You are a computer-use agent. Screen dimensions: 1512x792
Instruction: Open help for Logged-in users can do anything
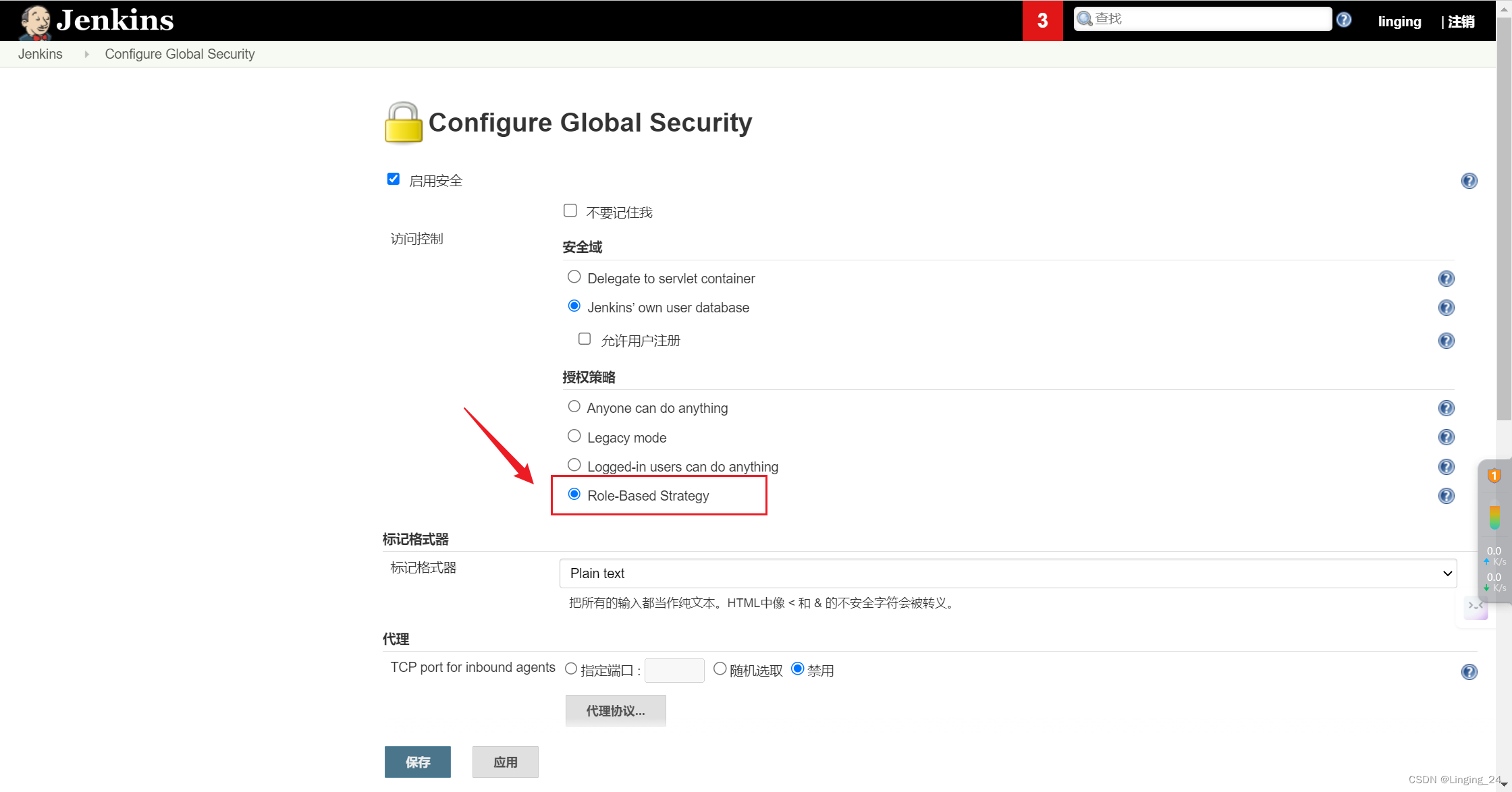pyautogui.click(x=1446, y=467)
